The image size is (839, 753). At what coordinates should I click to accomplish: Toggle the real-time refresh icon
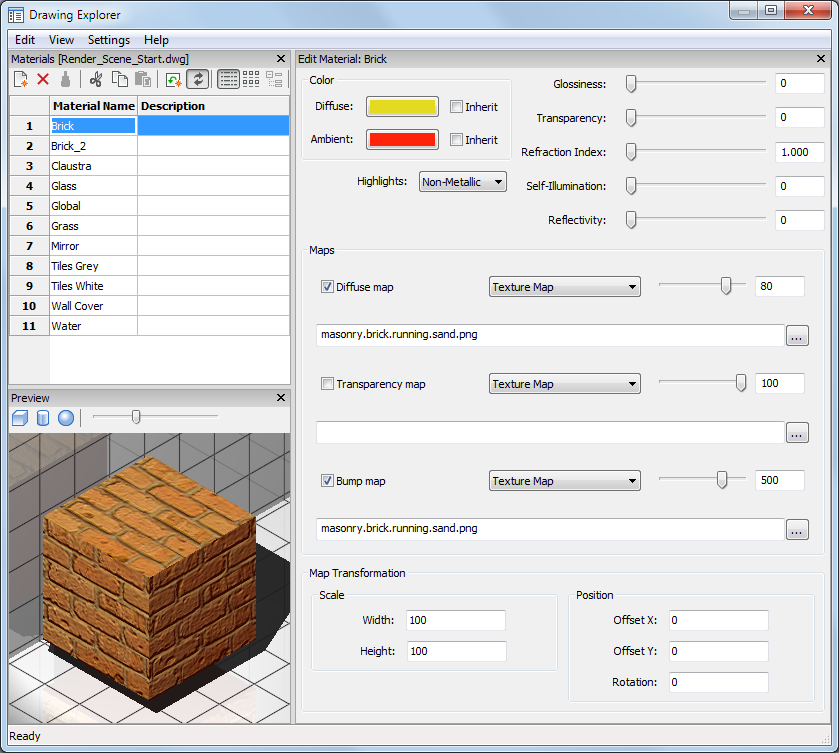click(197, 79)
